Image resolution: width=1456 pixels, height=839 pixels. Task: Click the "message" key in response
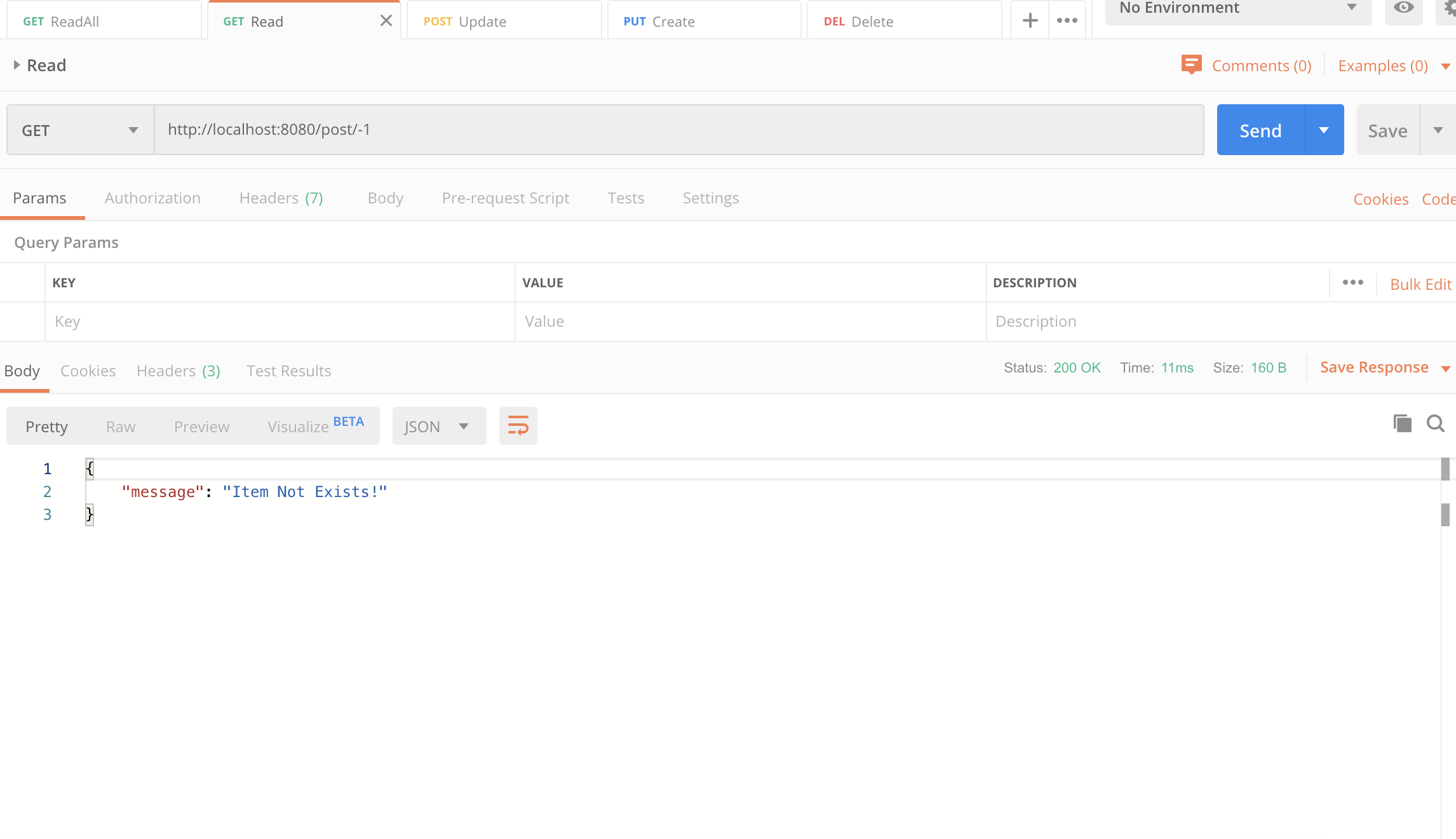click(x=163, y=492)
